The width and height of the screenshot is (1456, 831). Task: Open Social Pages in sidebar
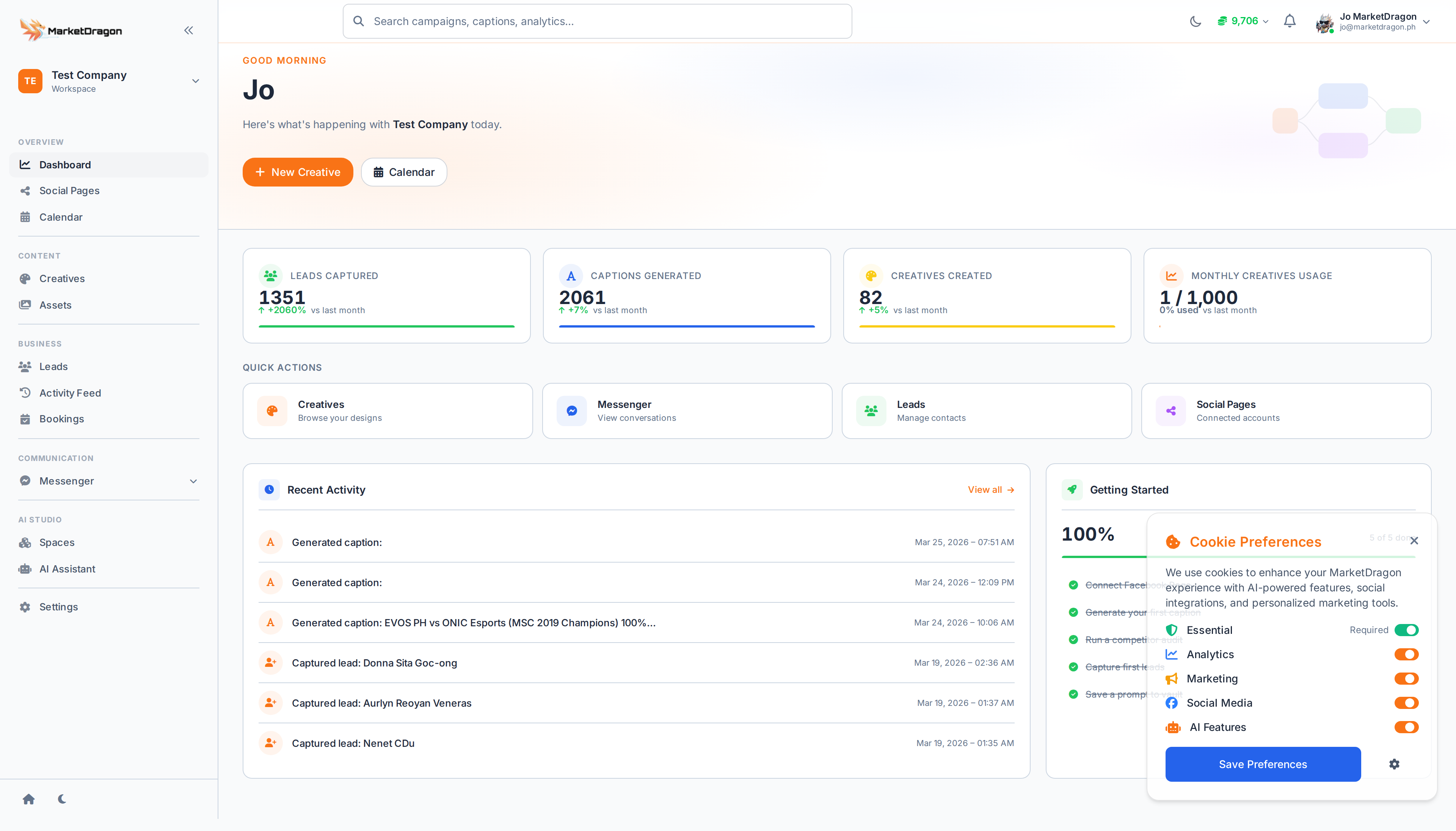pos(109,191)
